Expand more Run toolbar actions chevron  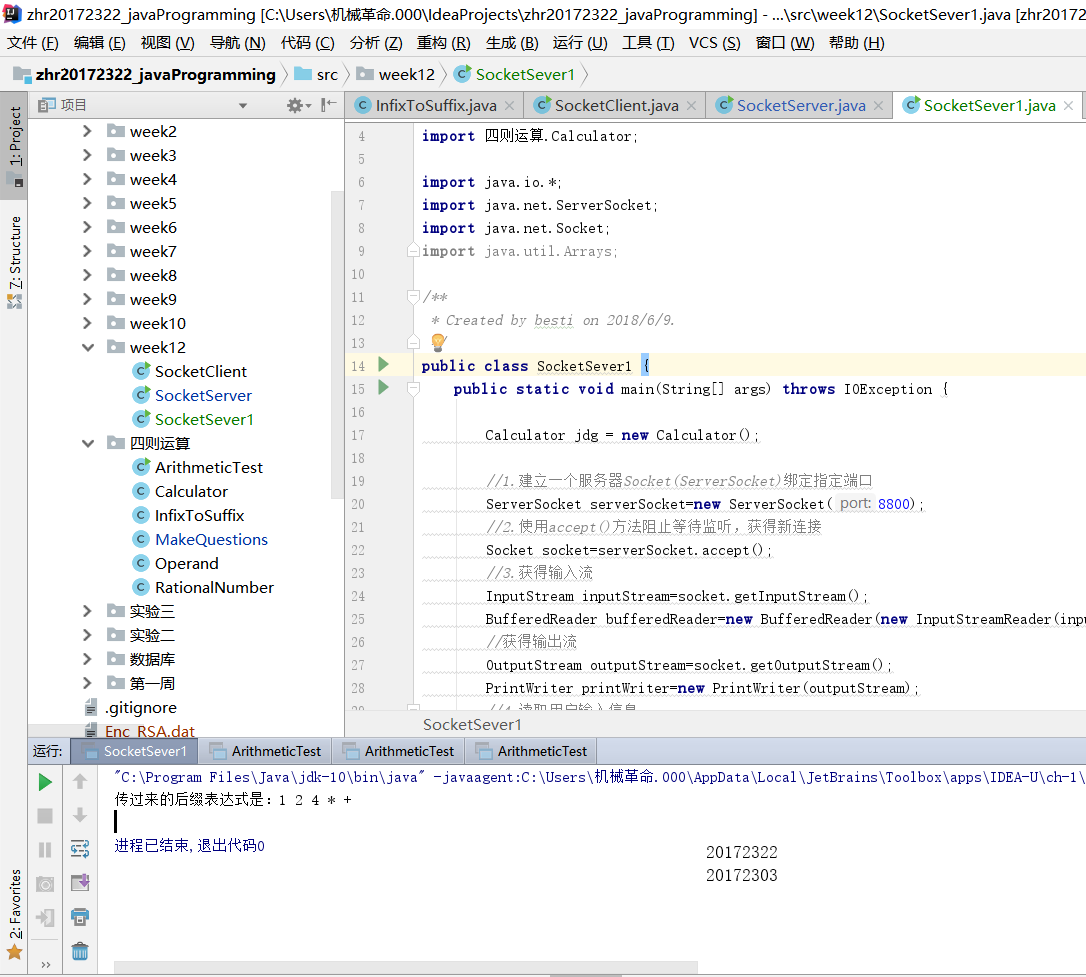click(46, 965)
